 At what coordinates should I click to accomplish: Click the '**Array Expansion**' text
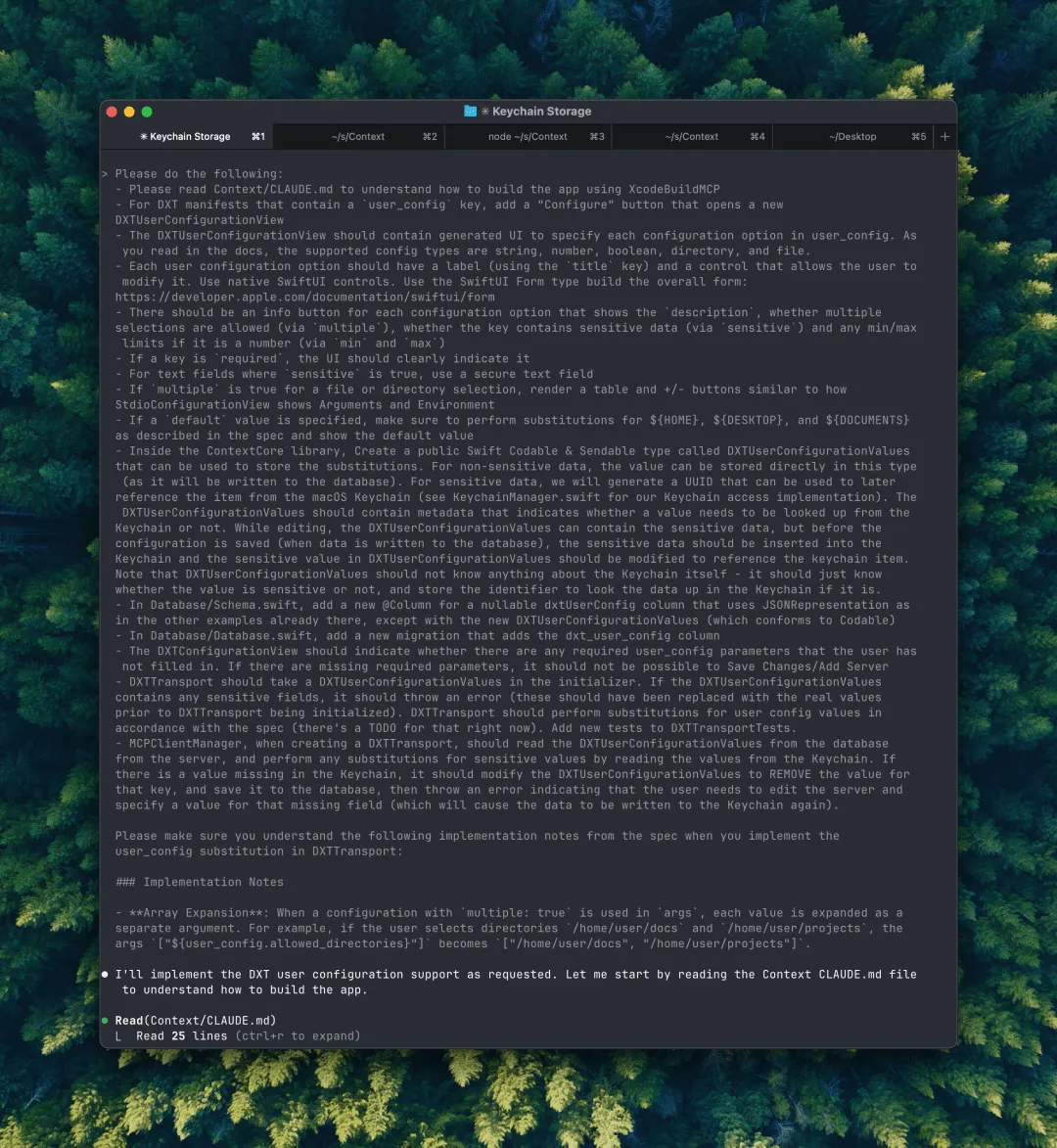[199, 913]
